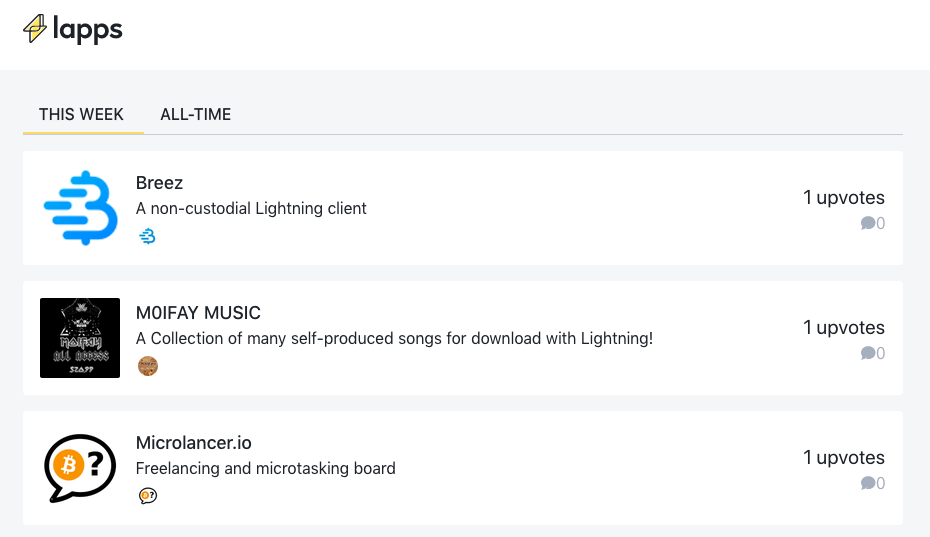Click the Freelancing and microtasking board description
Image resolution: width=930 pixels, height=537 pixels.
coord(266,468)
